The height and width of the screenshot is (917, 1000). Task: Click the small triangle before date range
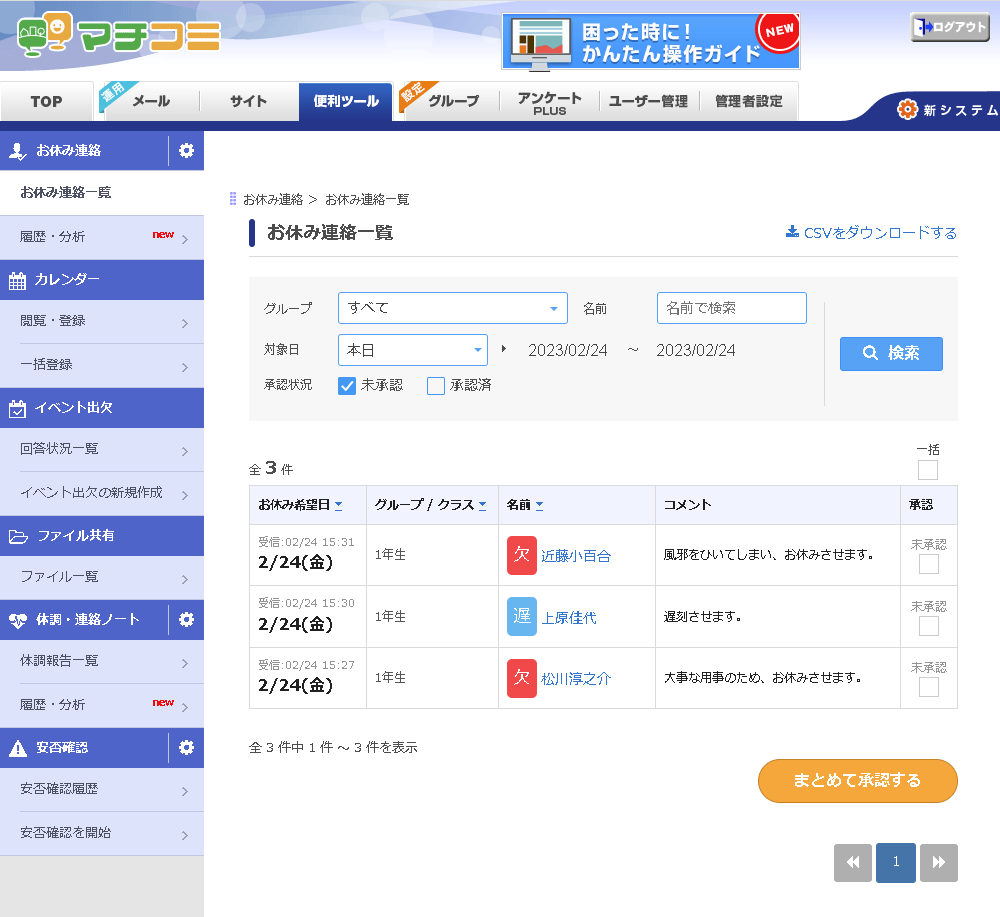click(504, 349)
